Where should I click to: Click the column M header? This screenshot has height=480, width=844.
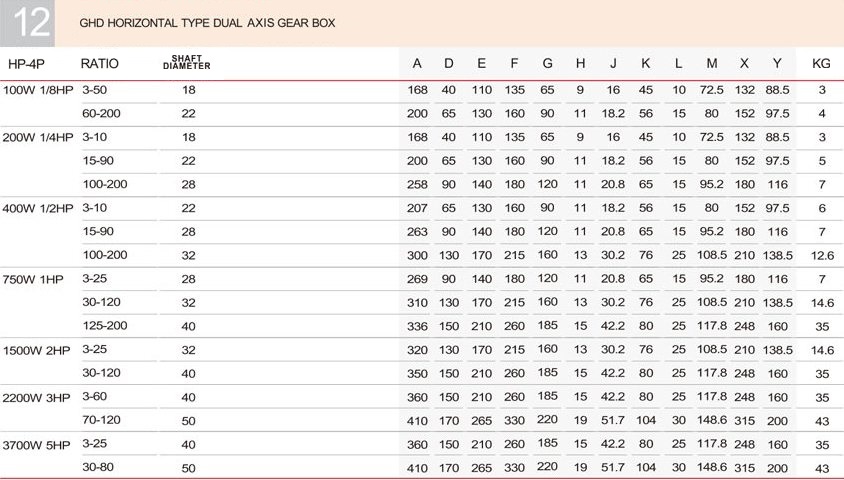coord(712,63)
